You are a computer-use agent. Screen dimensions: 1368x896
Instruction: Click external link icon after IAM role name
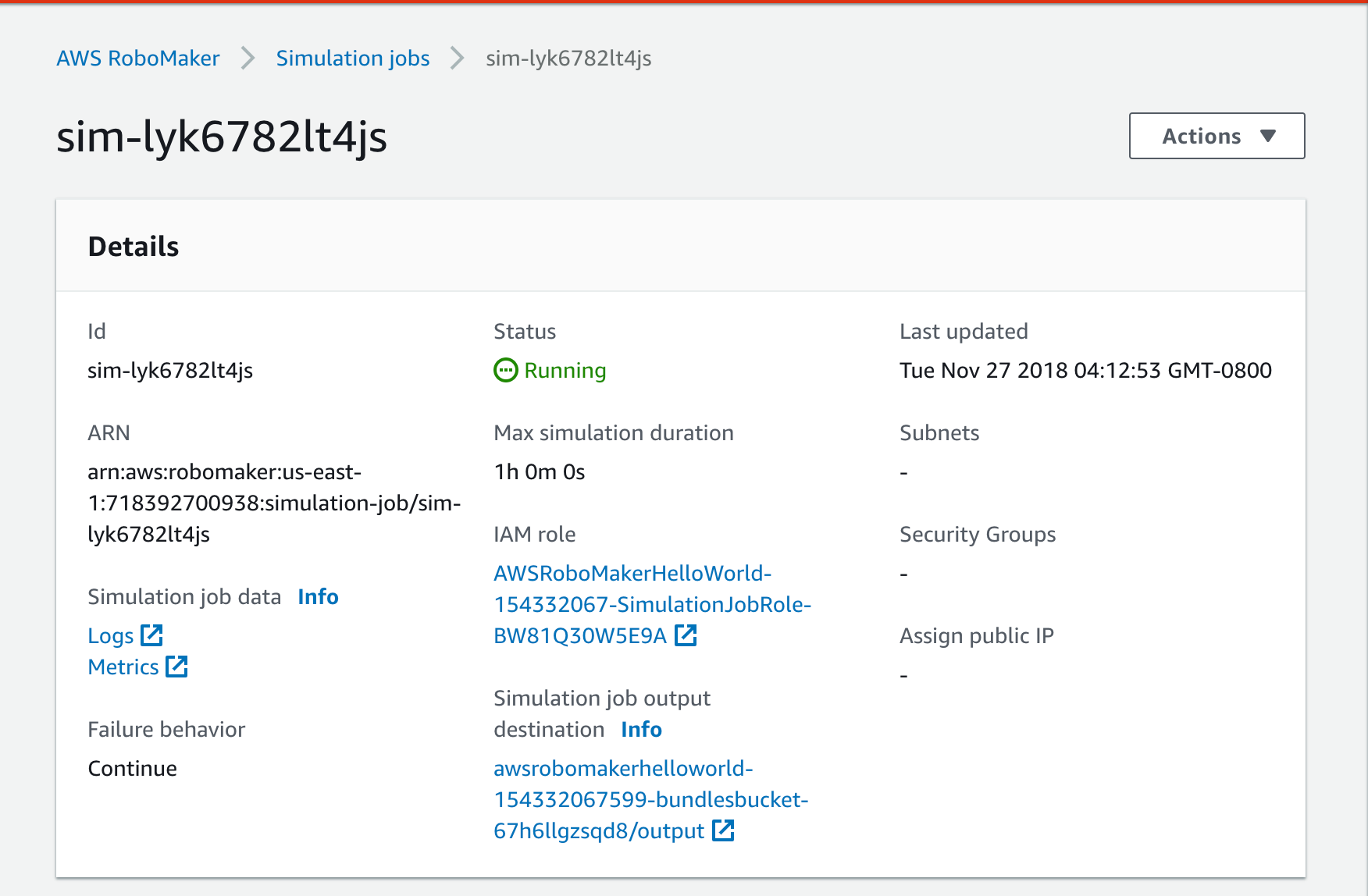686,635
